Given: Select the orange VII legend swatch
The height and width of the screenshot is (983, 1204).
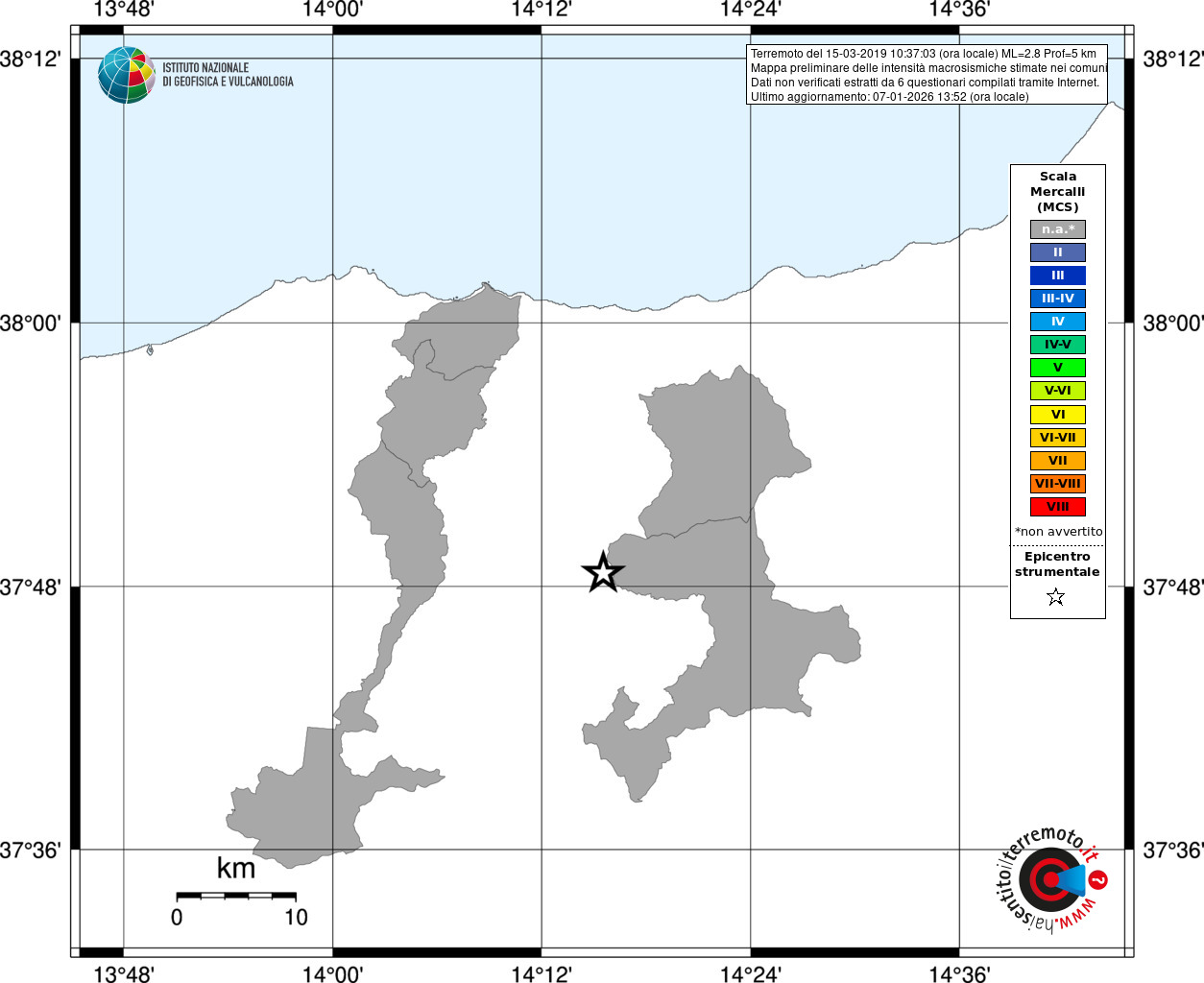Looking at the screenshot, I should click(x=1058, y=461).
